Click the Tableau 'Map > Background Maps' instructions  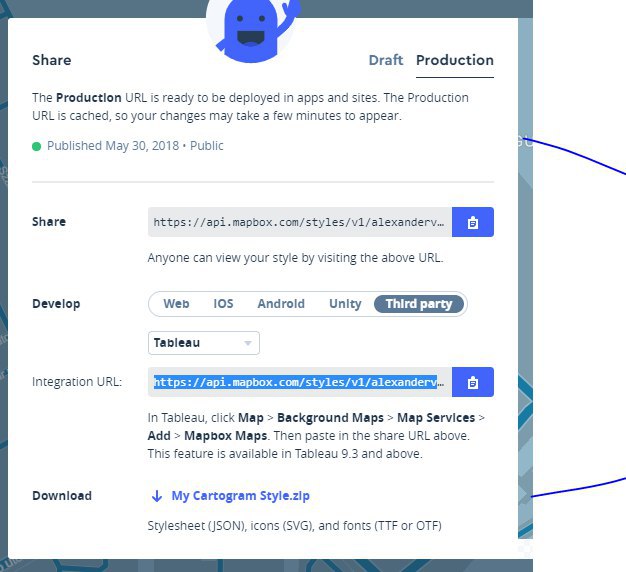pyautogui.click(x=316, y=435)
